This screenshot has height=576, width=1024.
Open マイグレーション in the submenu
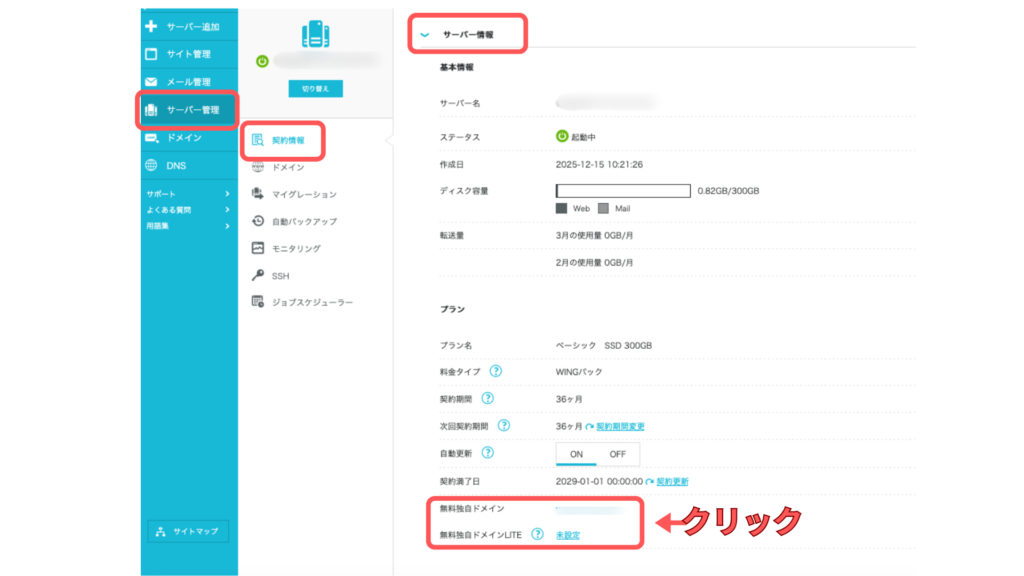point(304,194)
